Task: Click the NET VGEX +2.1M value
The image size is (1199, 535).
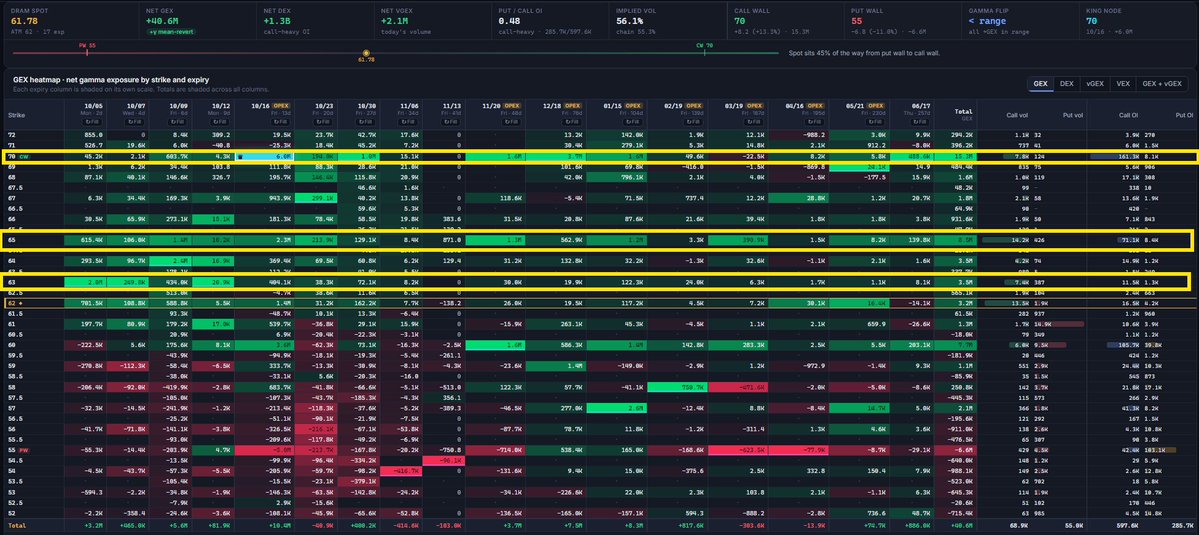Action: pyautogui.click(x=393, y=22)
